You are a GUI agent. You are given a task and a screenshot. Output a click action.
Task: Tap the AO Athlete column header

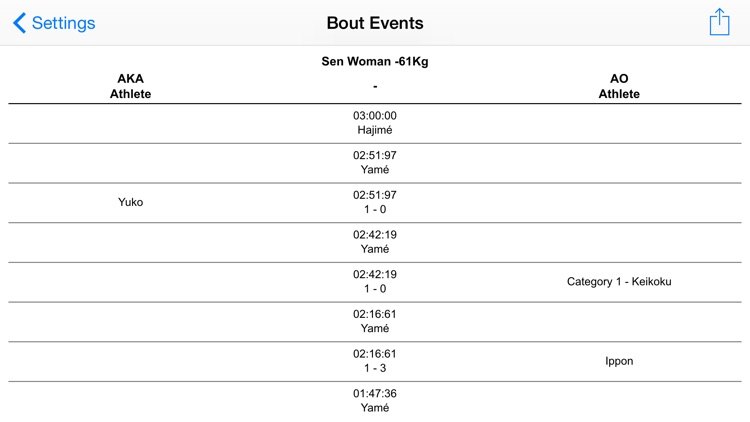[619, 86]
